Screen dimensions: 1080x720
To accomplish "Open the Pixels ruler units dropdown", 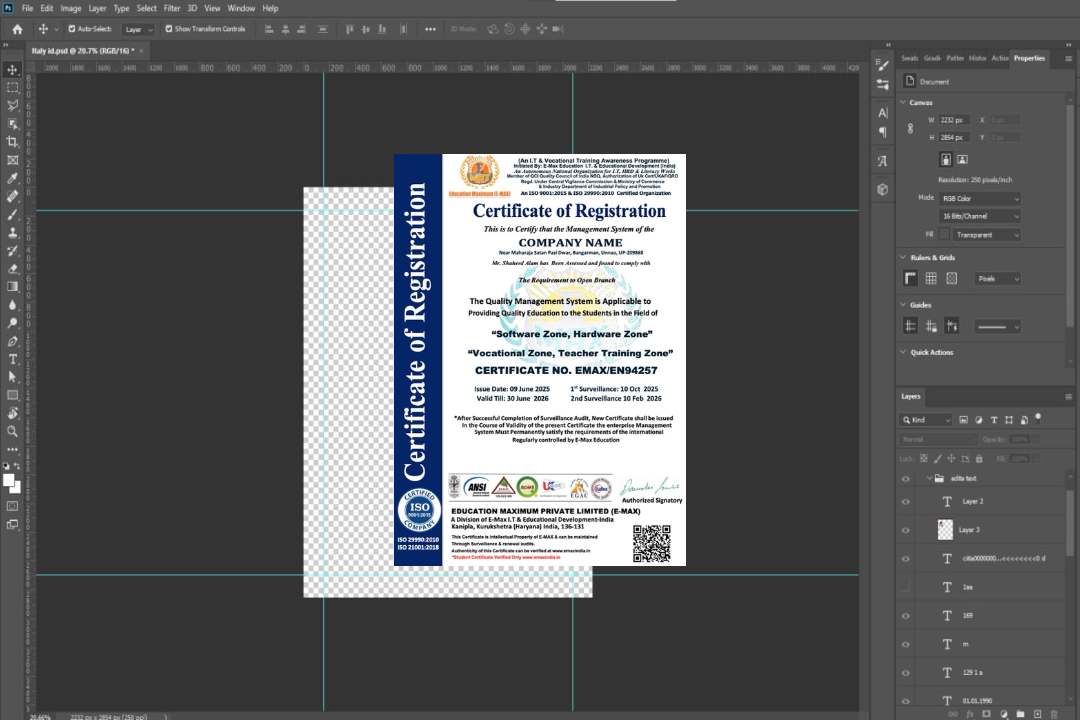I will pyautogui.click(x=998, y=278).
